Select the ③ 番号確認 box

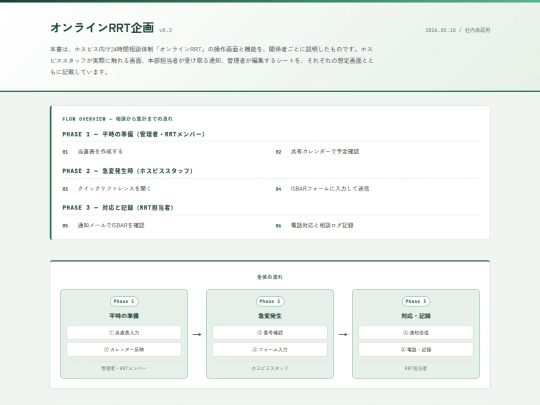(270, 333)
